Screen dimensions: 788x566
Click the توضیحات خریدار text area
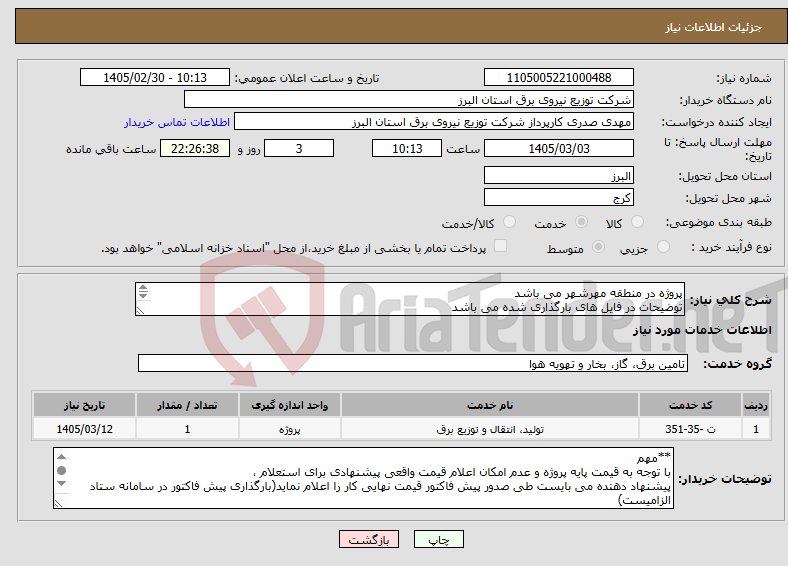(x=363, y=478)
